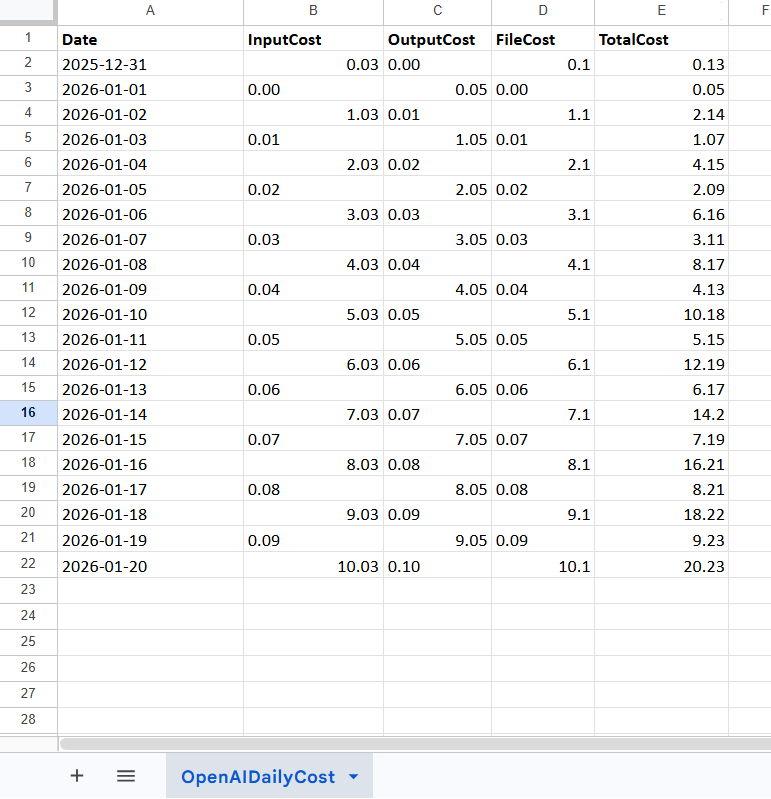The image size is (771, 799).
Task: Select OutputCost value 9.05
Action: tap(438, 539)
